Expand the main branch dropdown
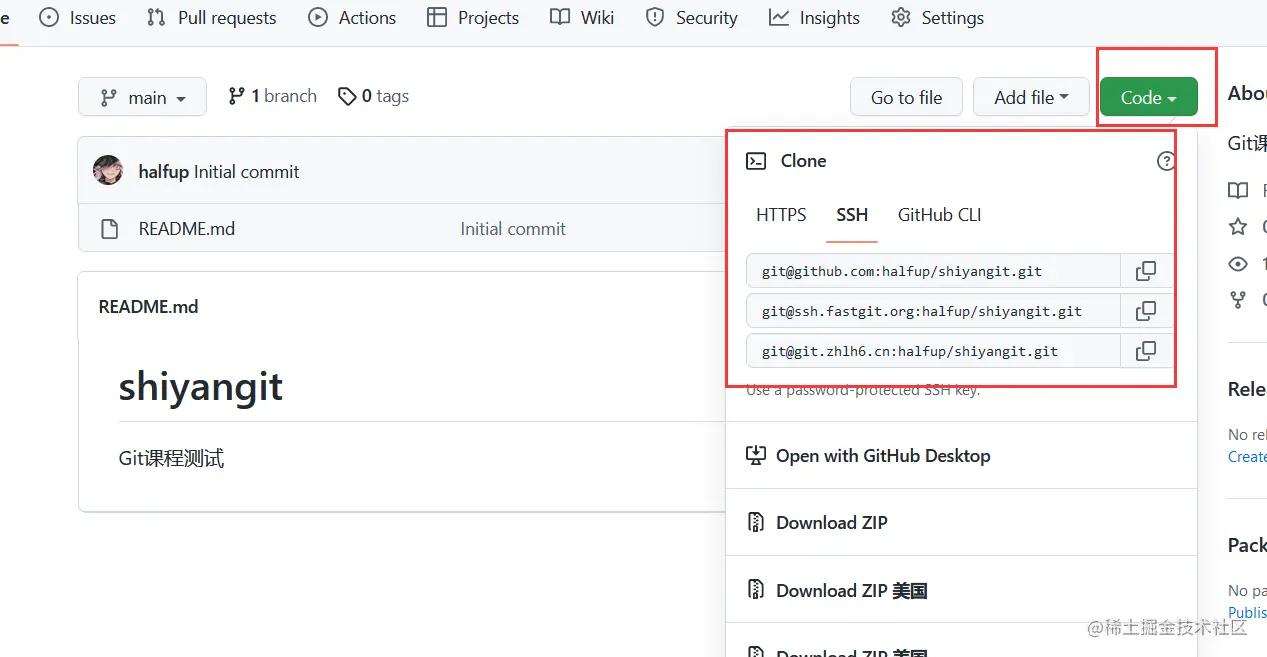This screenshot has width=1267, height=657. (142, 97)
